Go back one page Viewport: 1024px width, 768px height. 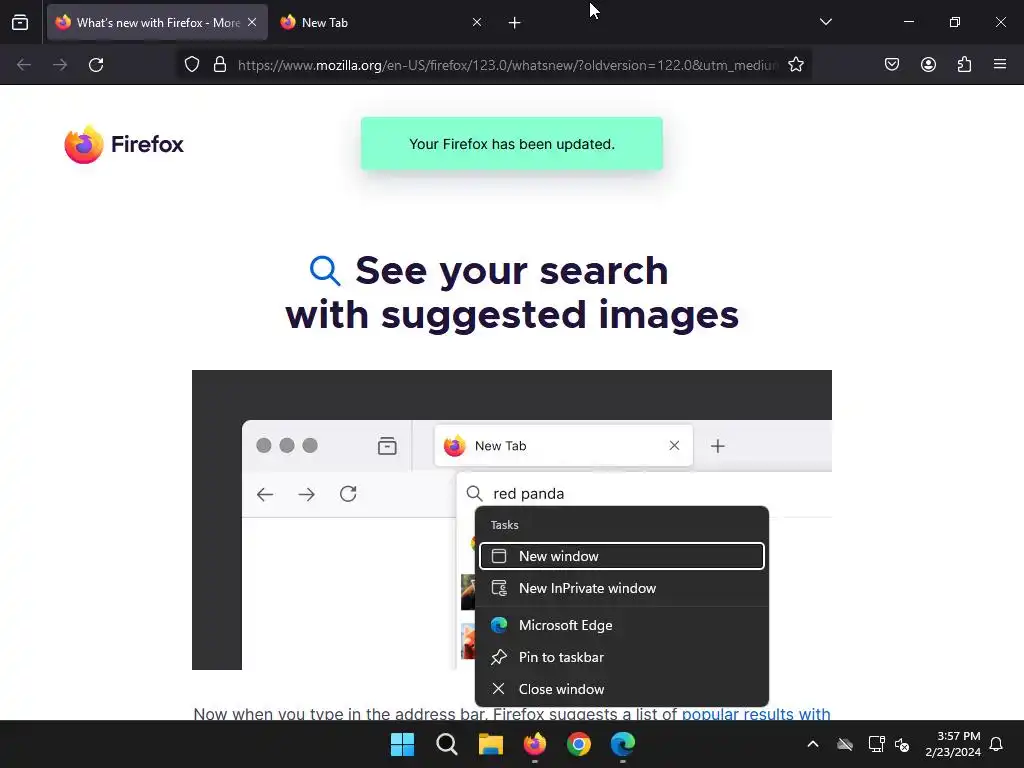pyautogui.click(x=24, y=65)
